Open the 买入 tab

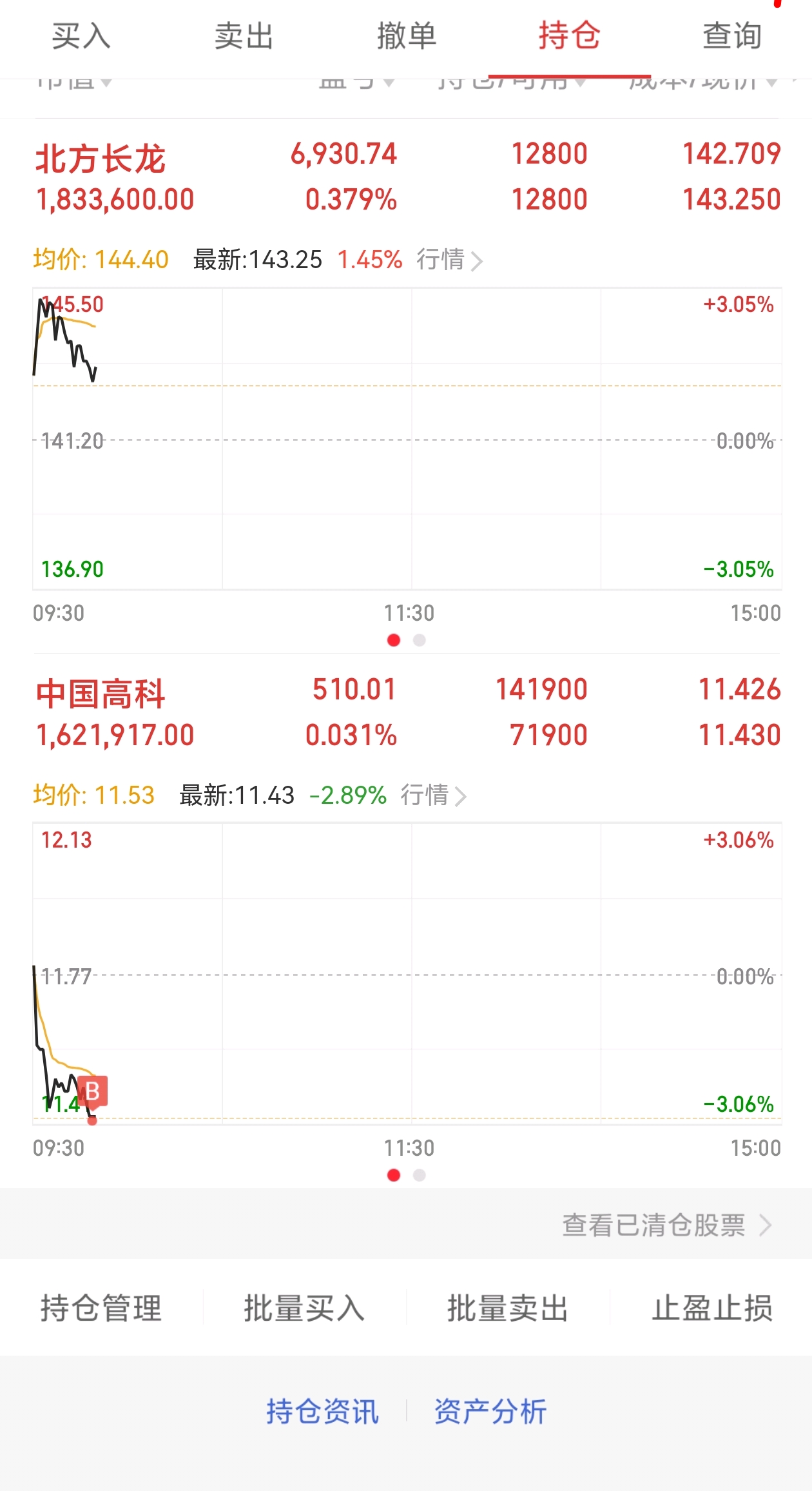[x=81, y=36]
